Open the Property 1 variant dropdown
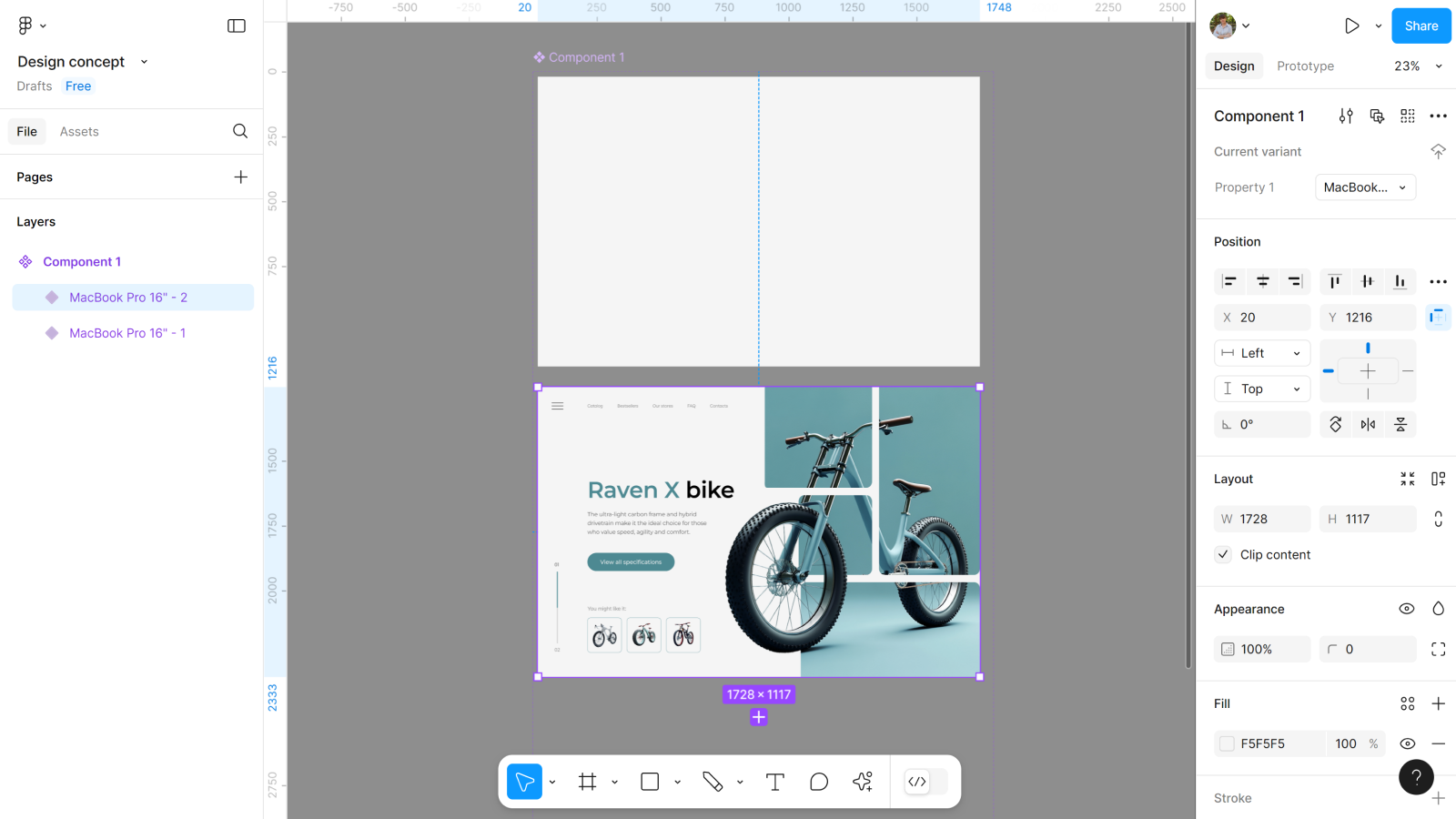The width and height of the screenshot is (1456, 819). pos(1365,187)
